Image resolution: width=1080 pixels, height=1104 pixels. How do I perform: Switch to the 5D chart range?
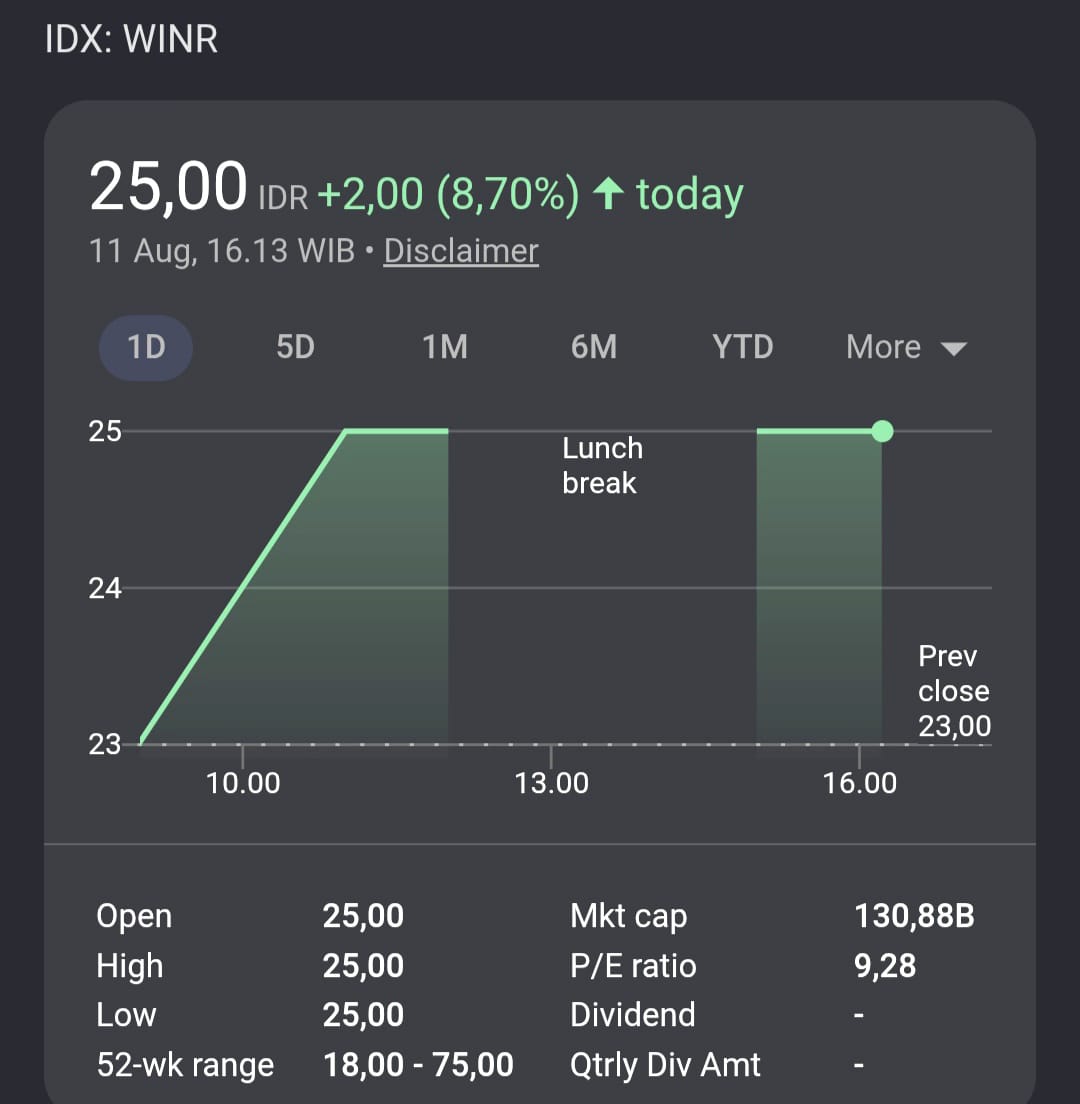[295, 348]
